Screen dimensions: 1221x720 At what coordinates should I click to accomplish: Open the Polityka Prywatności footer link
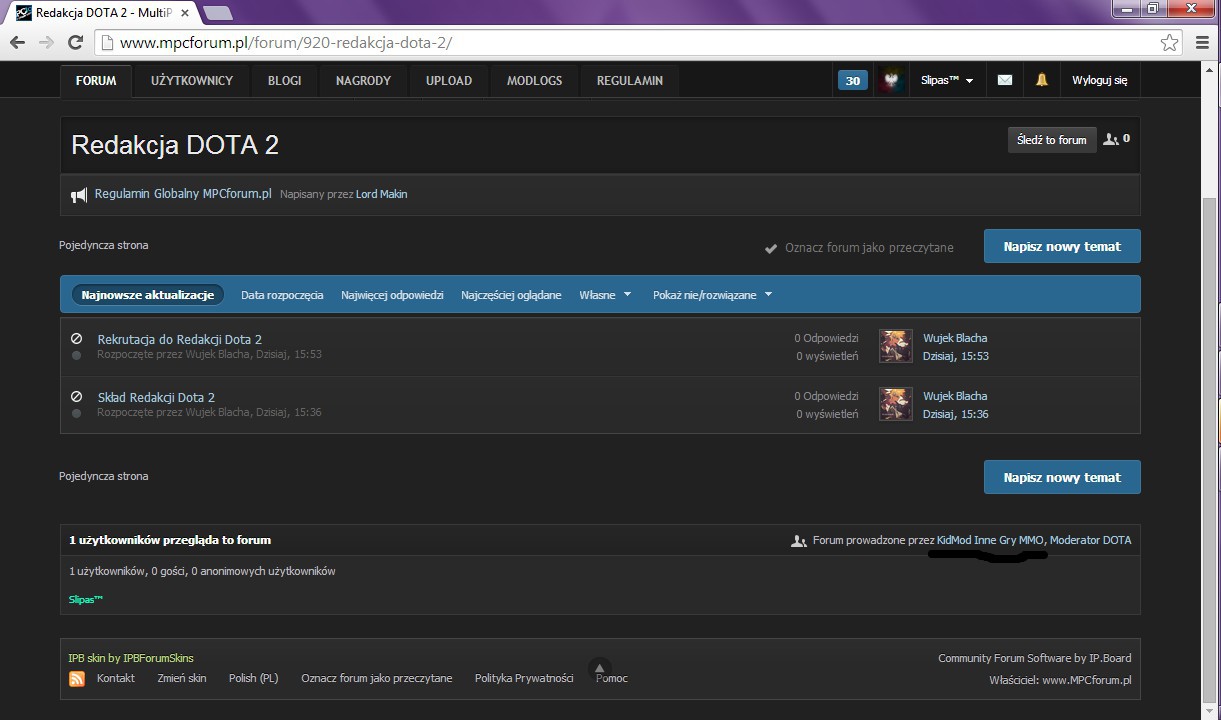tap(524, 678)
